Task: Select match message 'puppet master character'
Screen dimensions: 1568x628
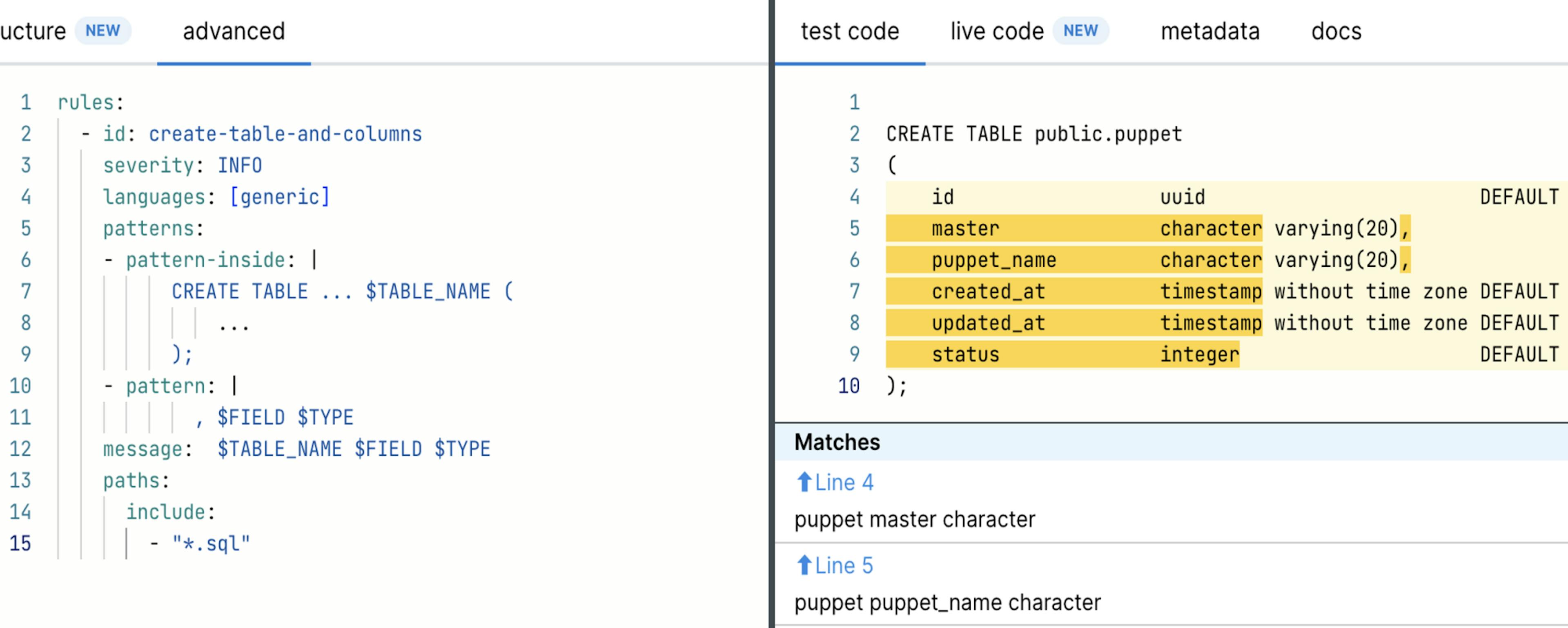Action: pyautogui.click(x=914, y=519)
